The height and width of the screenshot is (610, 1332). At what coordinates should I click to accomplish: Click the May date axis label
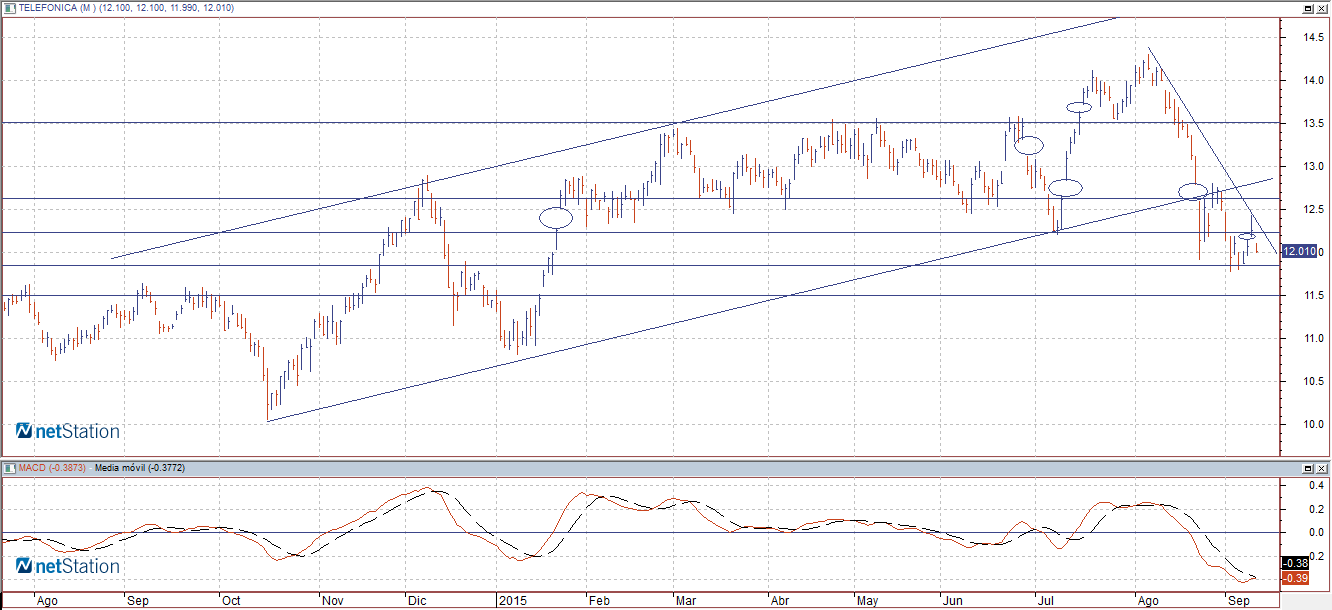tap(867, 602)
